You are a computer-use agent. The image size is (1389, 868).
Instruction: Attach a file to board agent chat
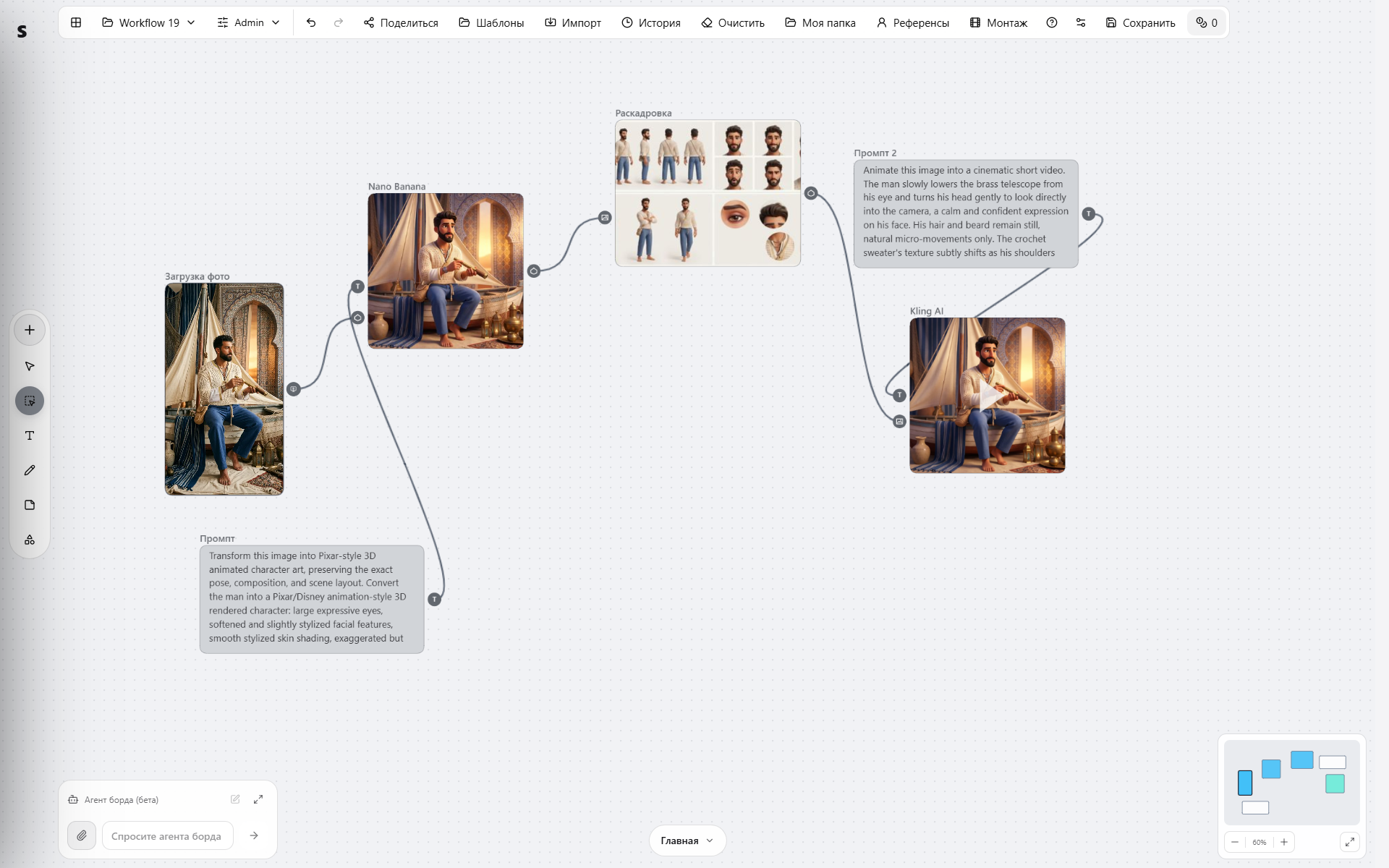[x=82, y=835]
